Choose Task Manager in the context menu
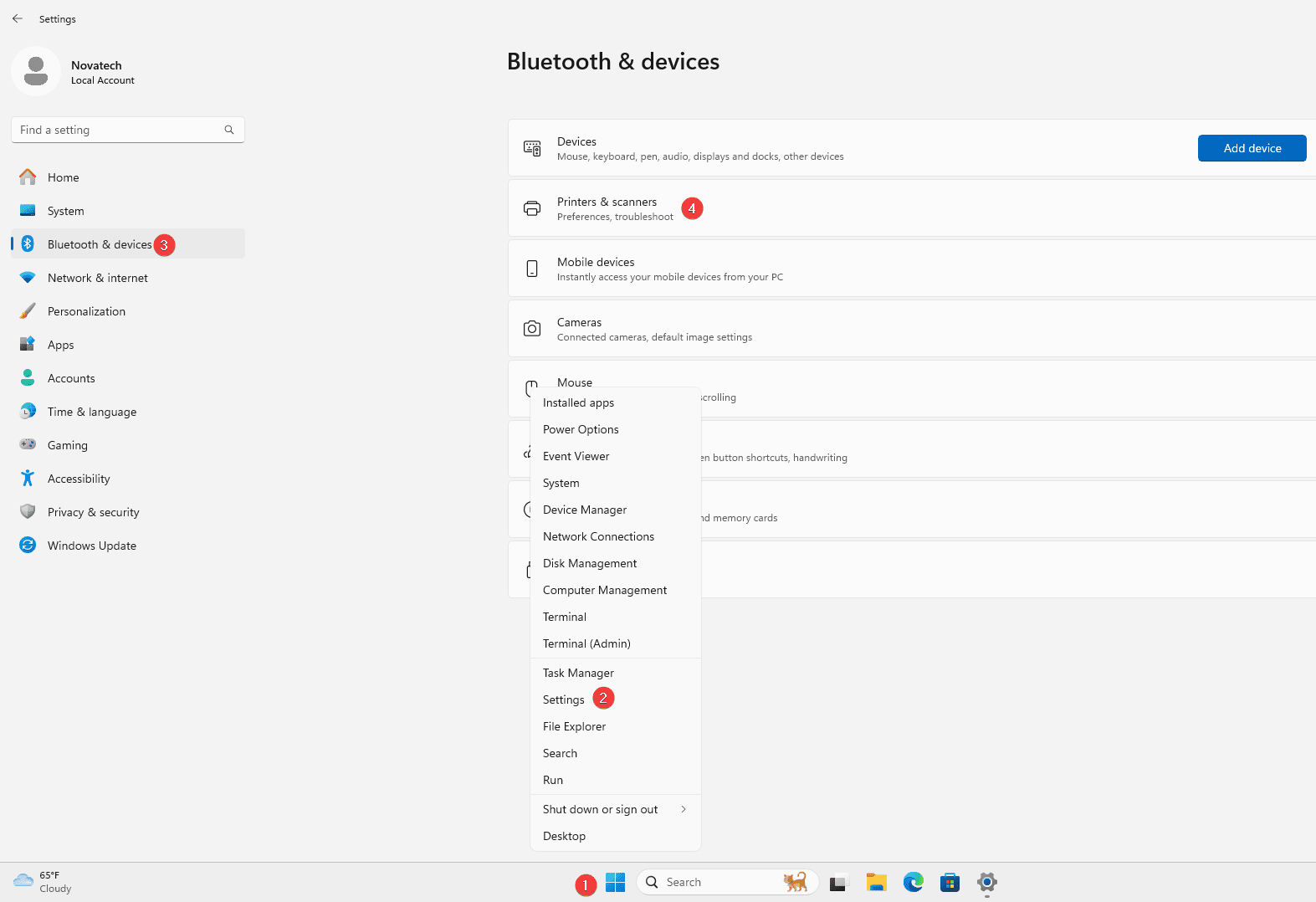The width and height of the screenshot is (1316, 902). [578, 673]
